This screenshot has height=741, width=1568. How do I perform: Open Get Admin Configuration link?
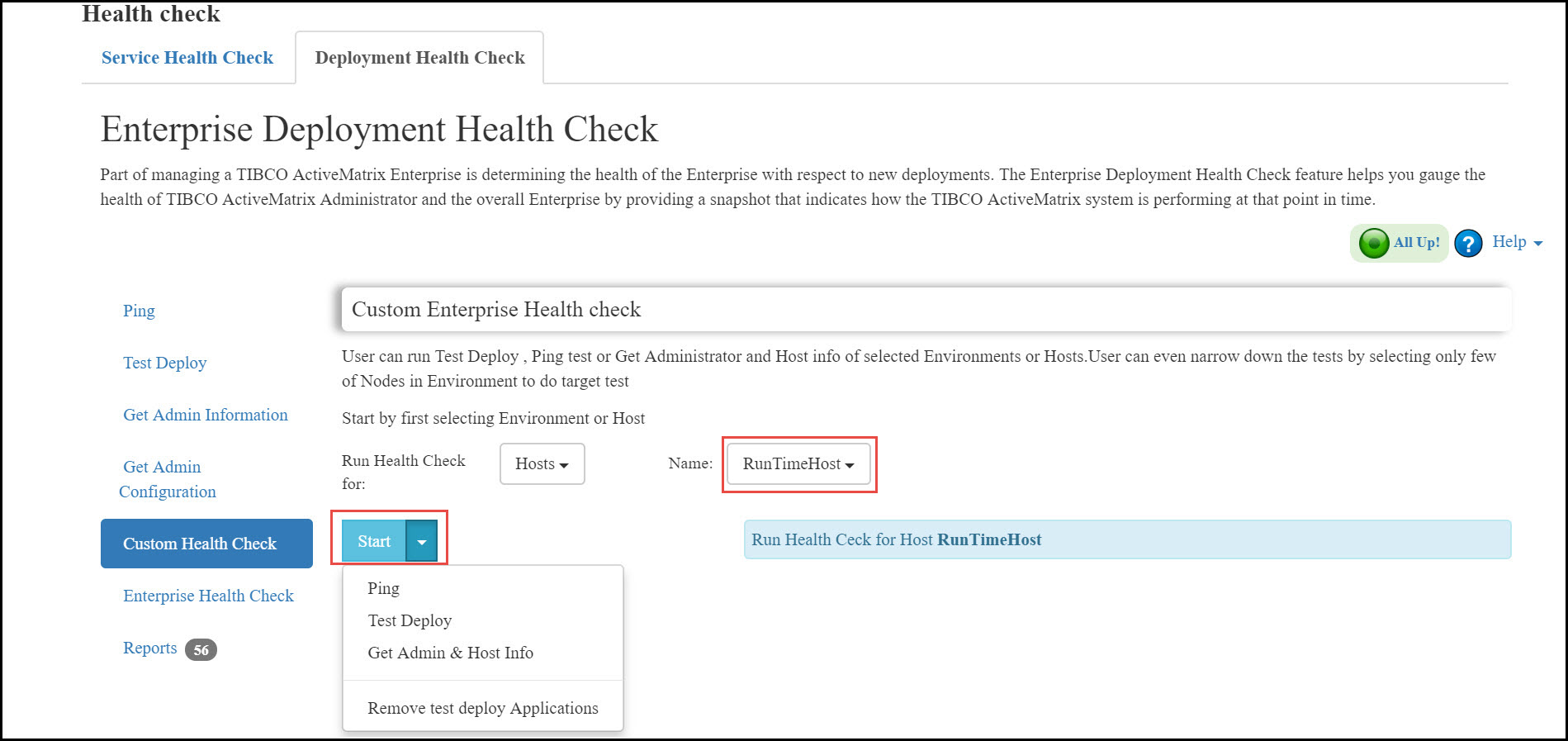tap(167, 479)
